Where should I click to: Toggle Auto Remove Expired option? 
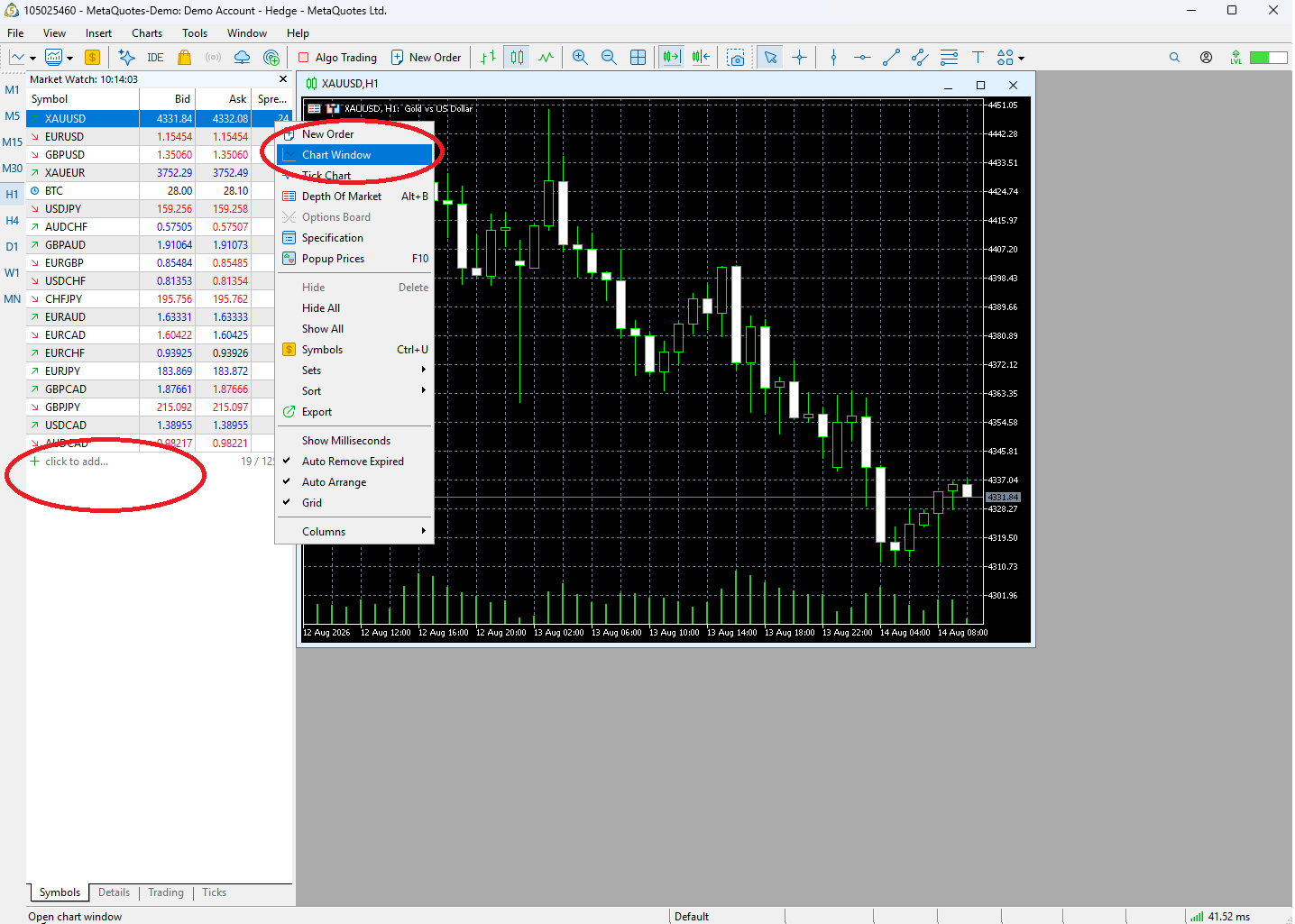[x=354, y=462]
